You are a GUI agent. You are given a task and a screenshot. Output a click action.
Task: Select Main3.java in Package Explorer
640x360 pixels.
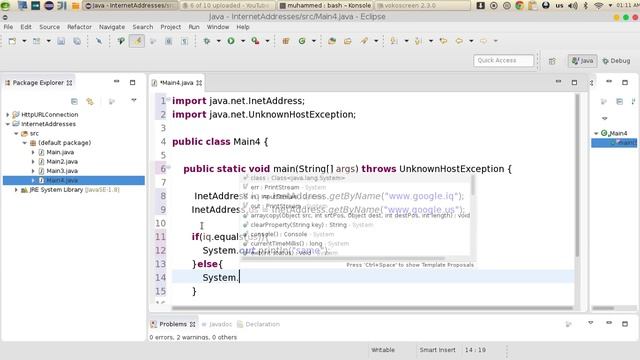62,171
